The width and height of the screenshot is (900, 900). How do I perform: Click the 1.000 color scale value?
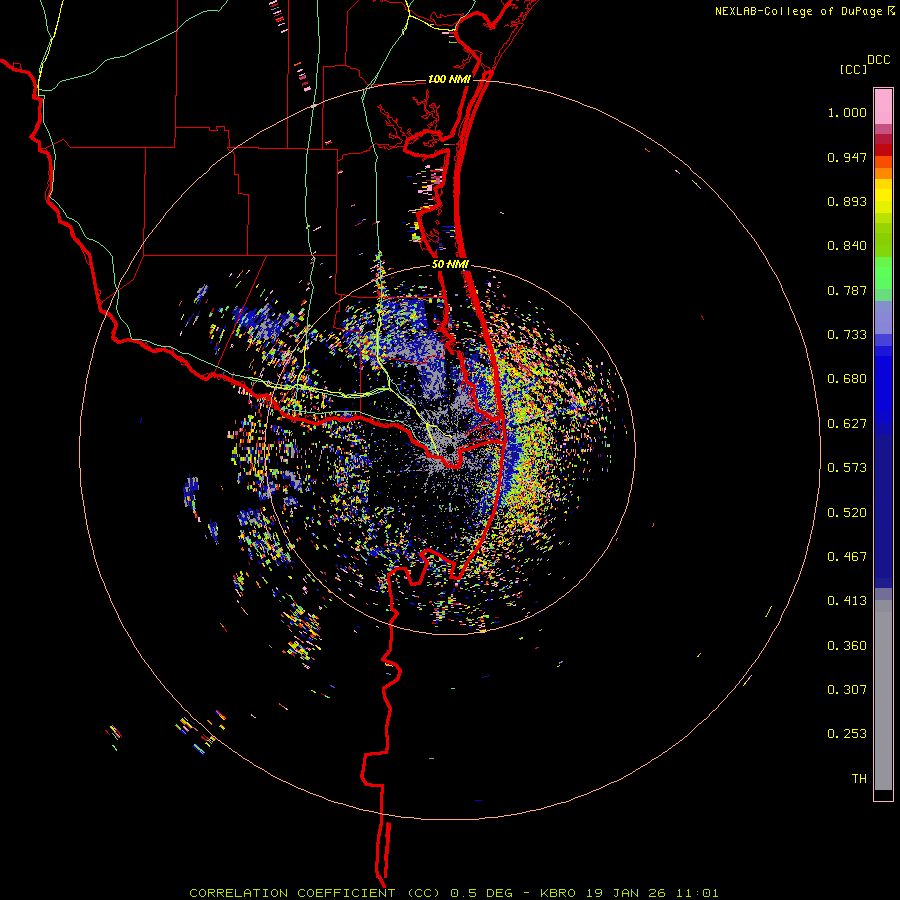point(847,112)
